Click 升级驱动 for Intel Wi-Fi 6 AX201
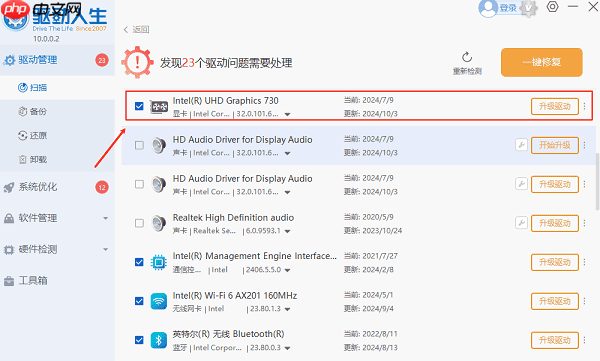600x361 pixels. [554, 301]
